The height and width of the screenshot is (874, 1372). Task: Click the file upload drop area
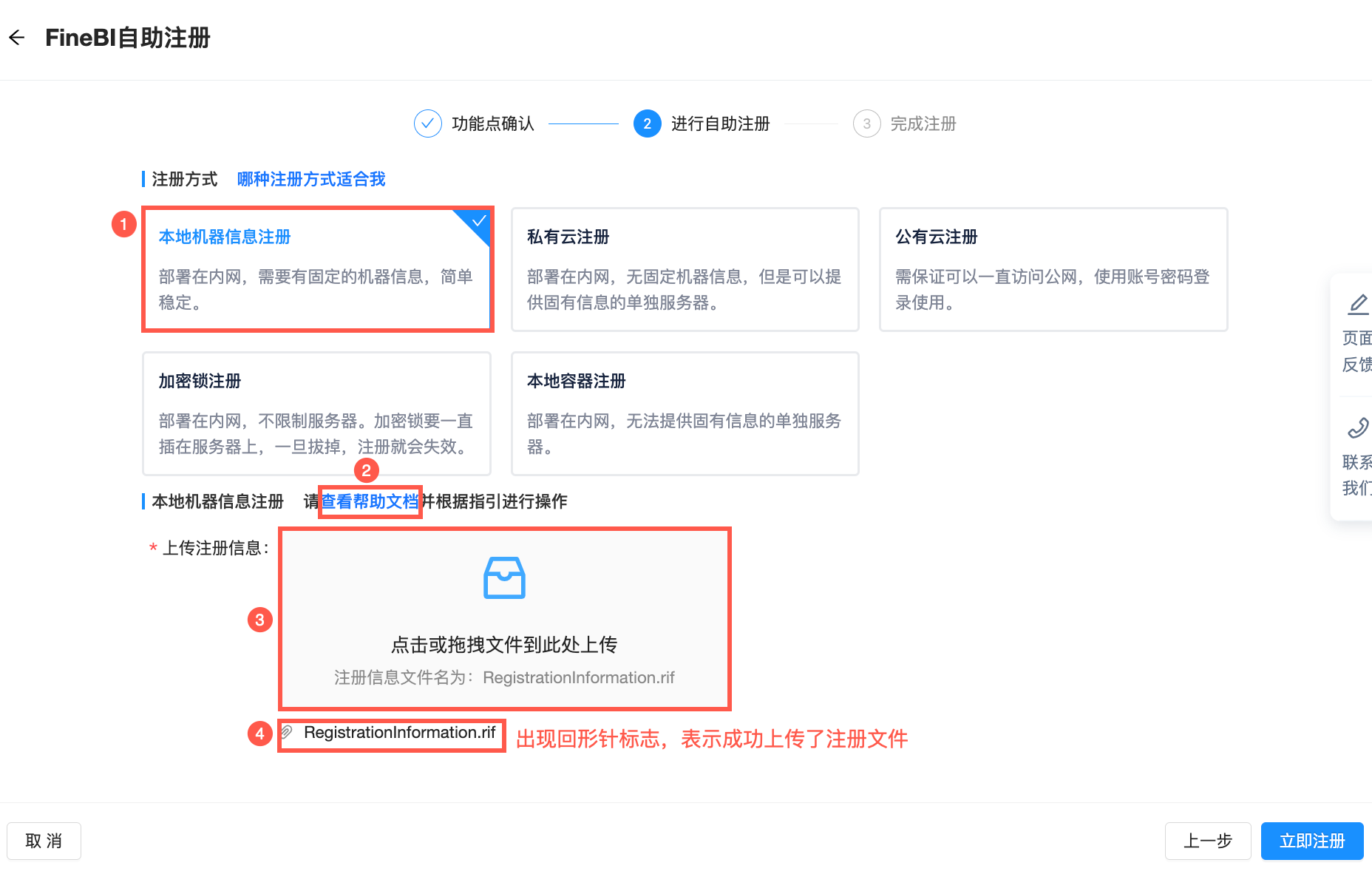505,619
